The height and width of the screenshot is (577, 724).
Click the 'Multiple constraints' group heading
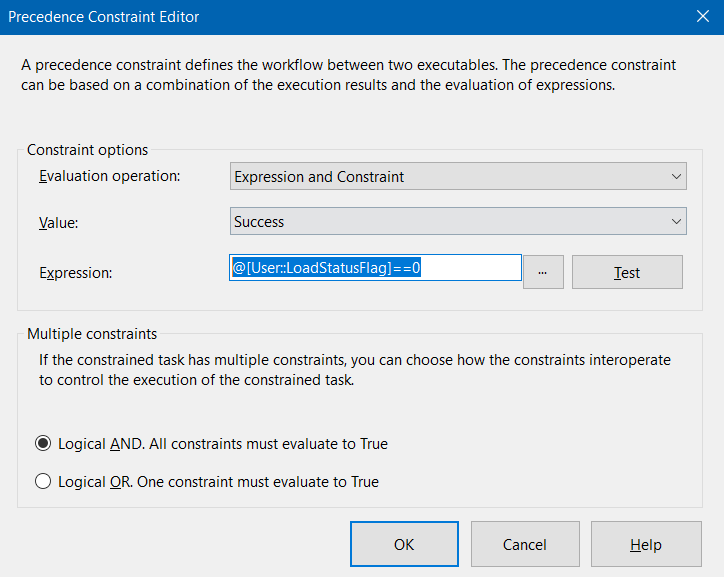point(92,334)
